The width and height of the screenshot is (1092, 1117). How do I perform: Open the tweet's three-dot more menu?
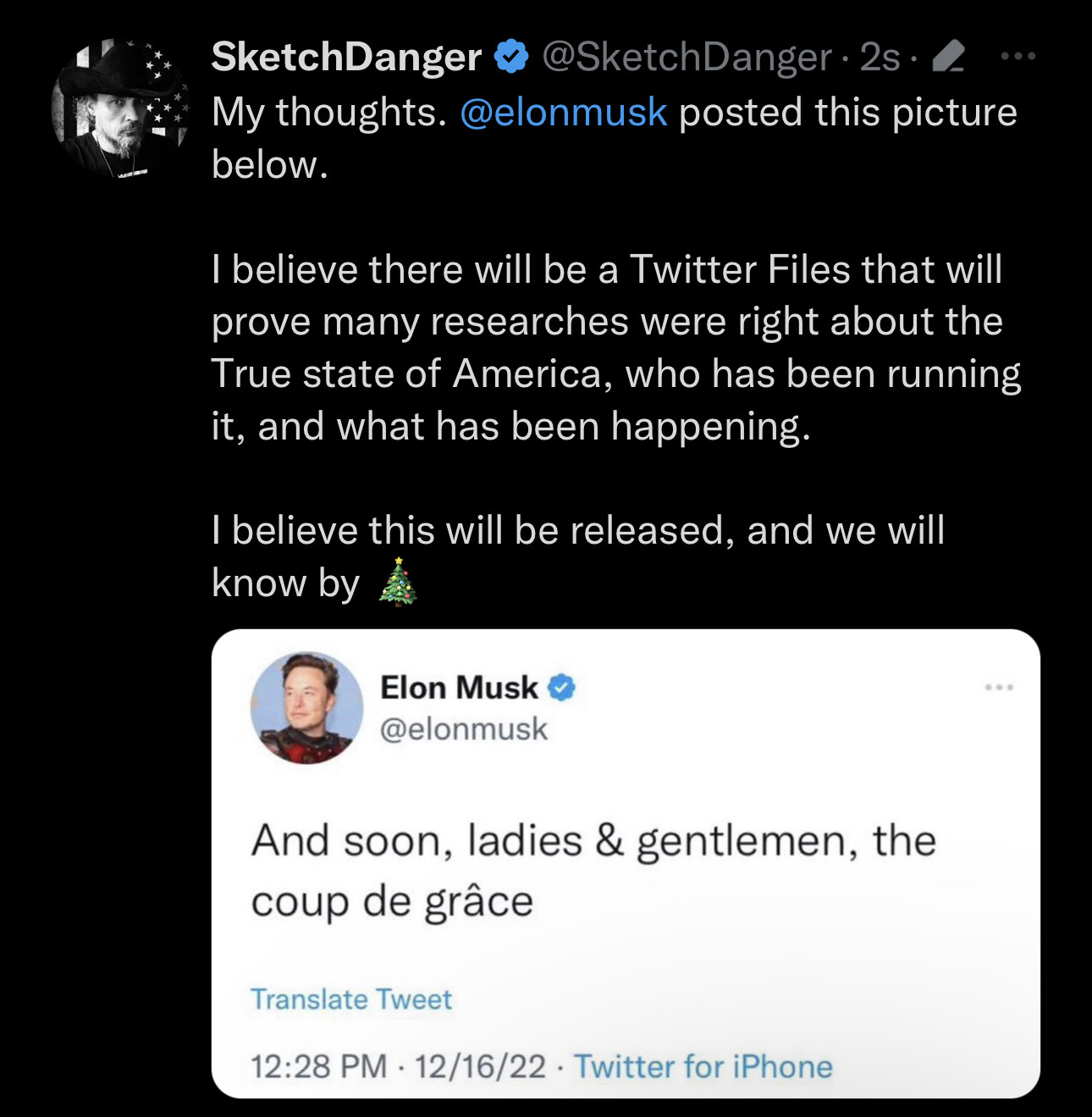(x=1017, y=57)
